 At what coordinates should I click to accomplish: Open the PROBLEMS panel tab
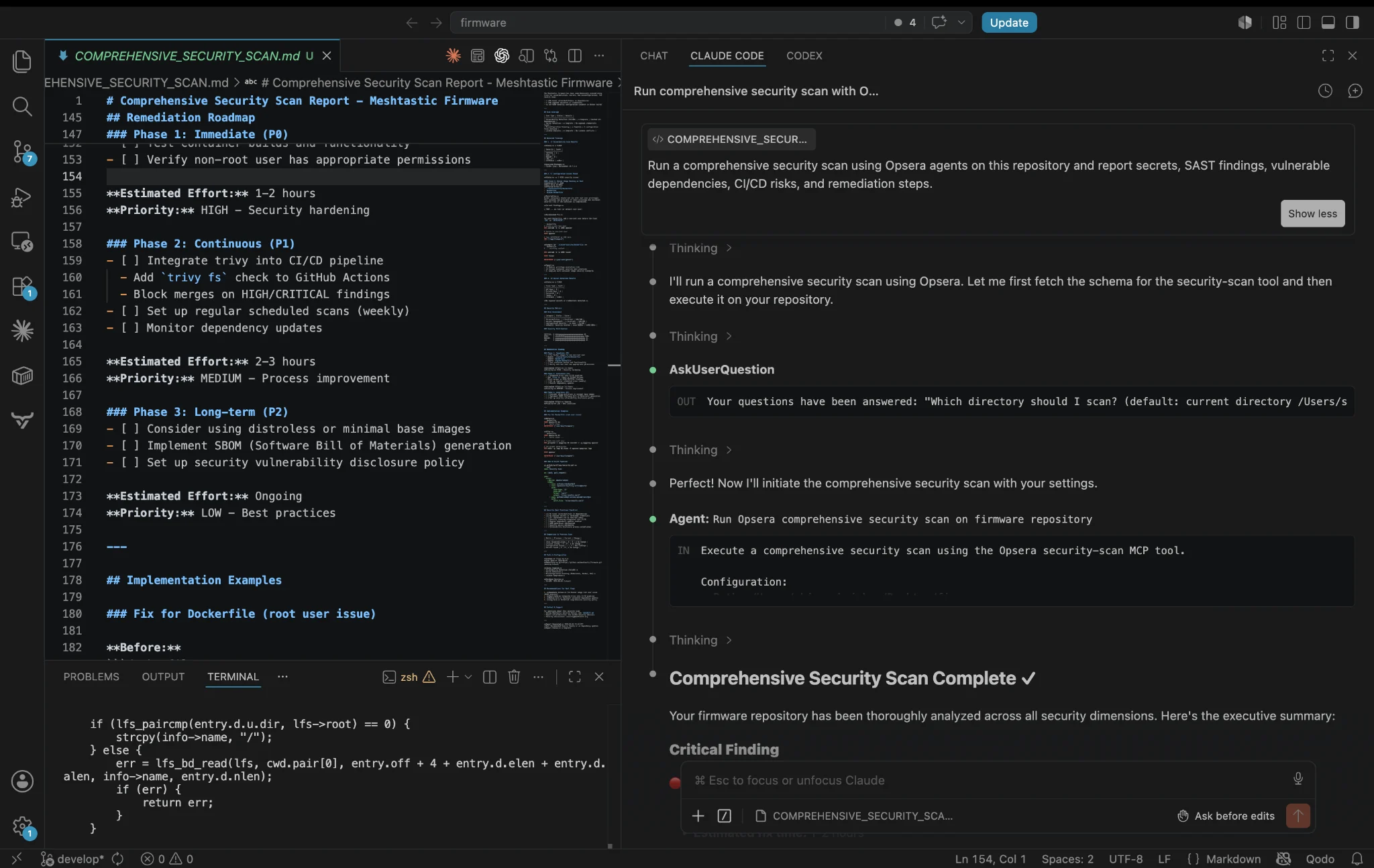tap(91, 677)
